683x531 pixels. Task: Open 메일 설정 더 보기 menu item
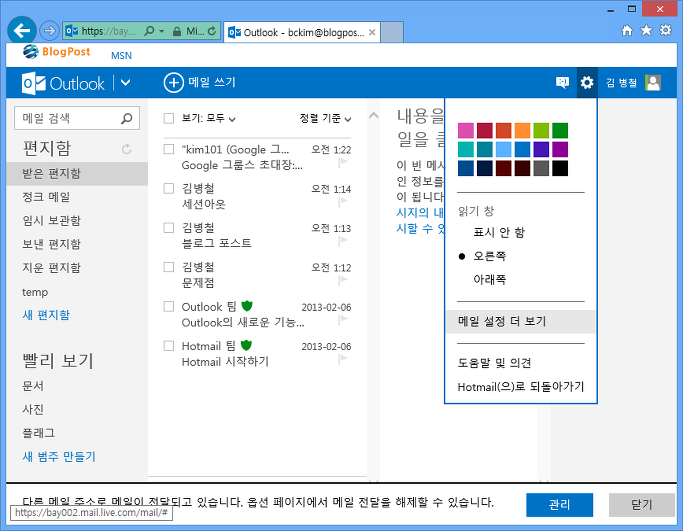(521, 321)
